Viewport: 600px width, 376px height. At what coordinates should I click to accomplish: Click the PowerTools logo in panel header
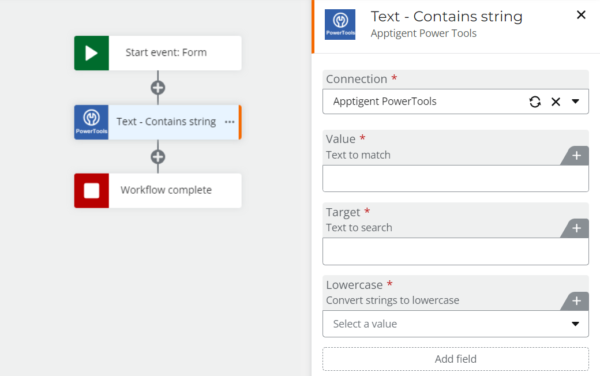[x=340, y=24]
